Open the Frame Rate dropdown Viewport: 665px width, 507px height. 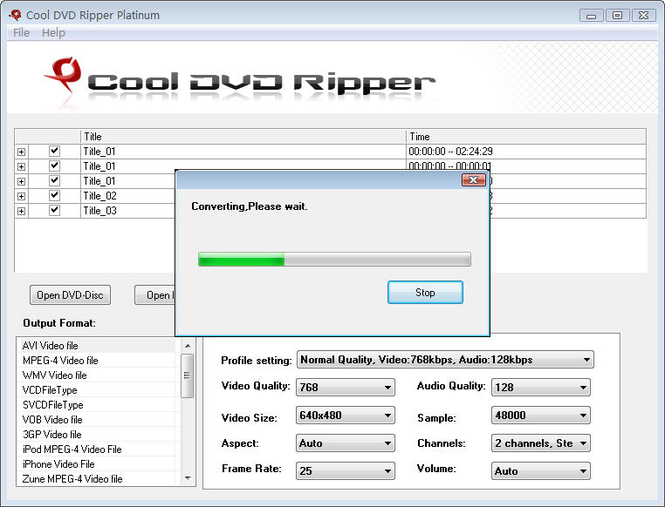(x=345, y=471)
